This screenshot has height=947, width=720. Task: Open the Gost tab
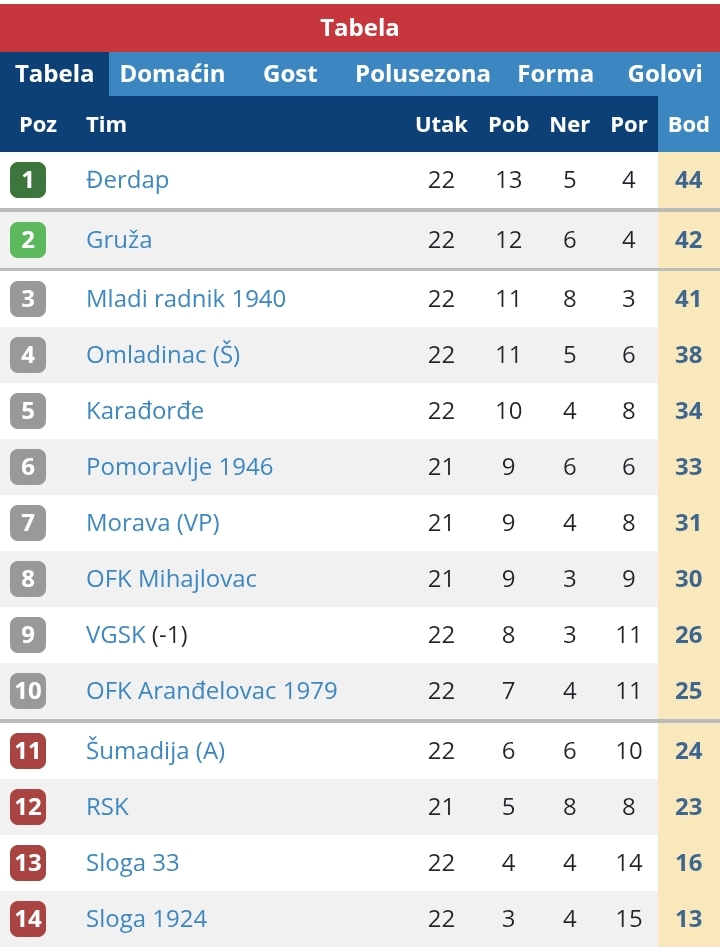tap(290, 74)
